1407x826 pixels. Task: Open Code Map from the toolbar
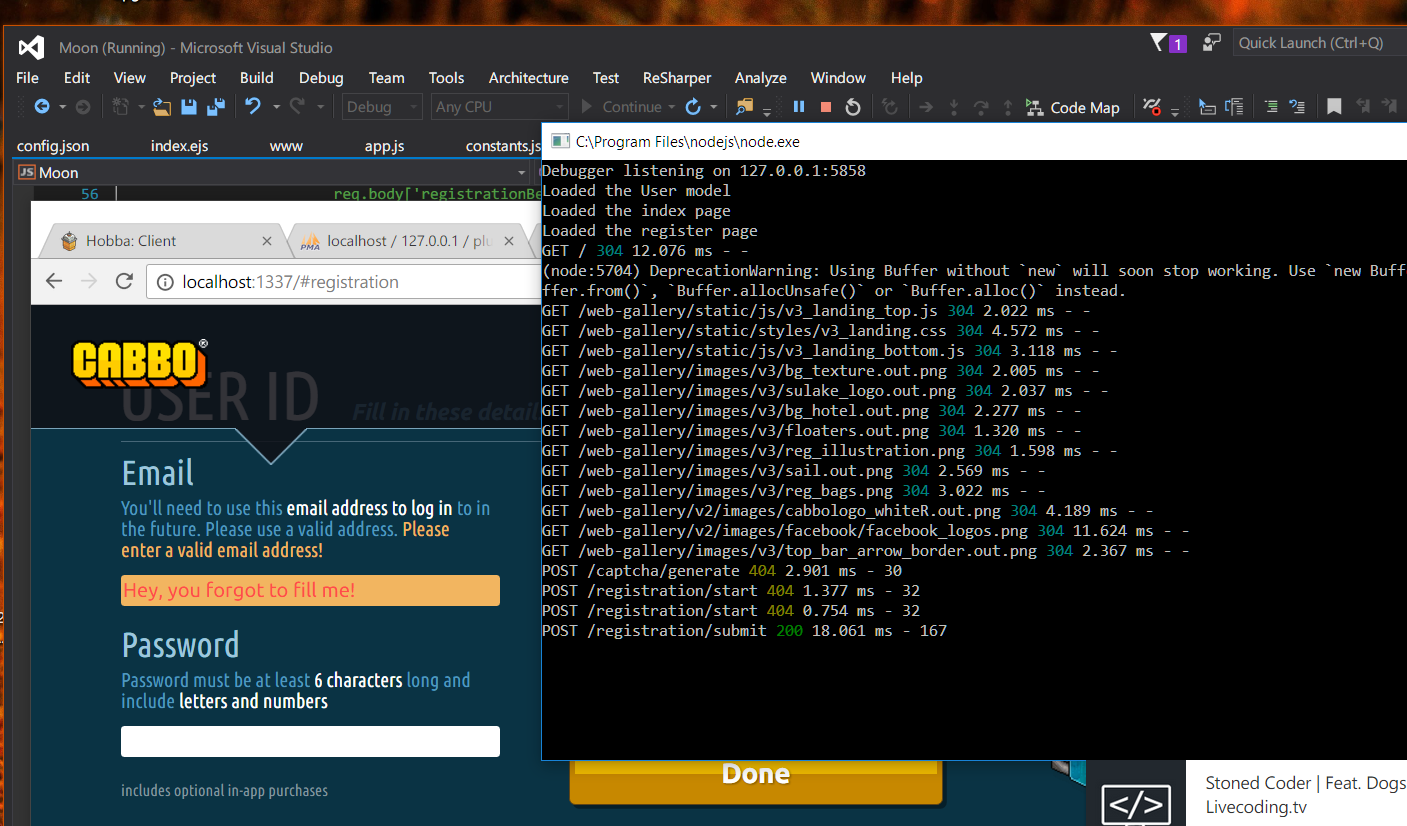pos(1071,107)
